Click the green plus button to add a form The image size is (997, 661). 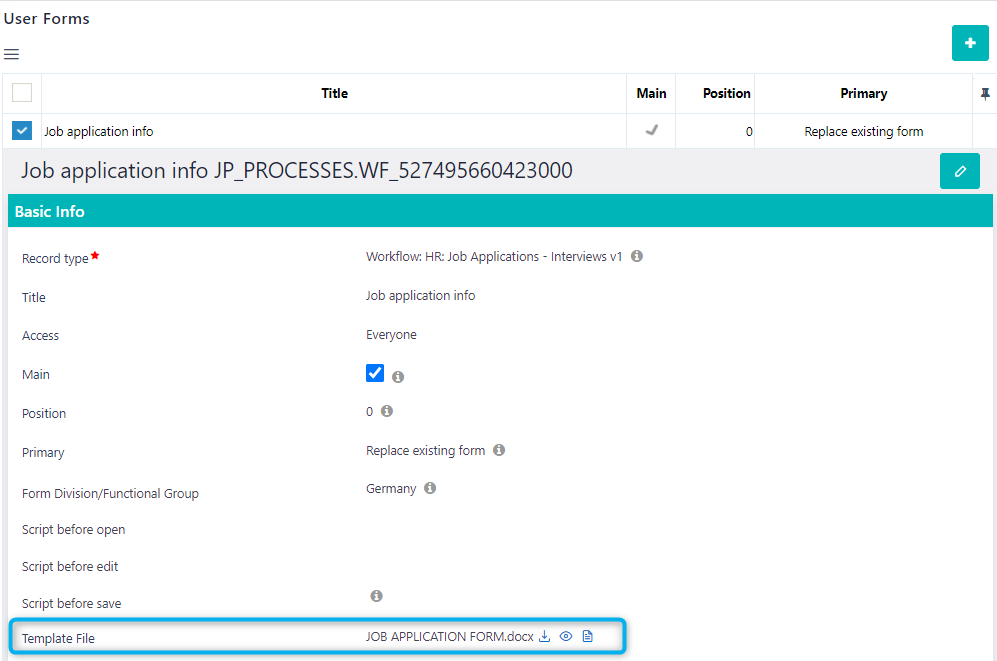point(969,43)
